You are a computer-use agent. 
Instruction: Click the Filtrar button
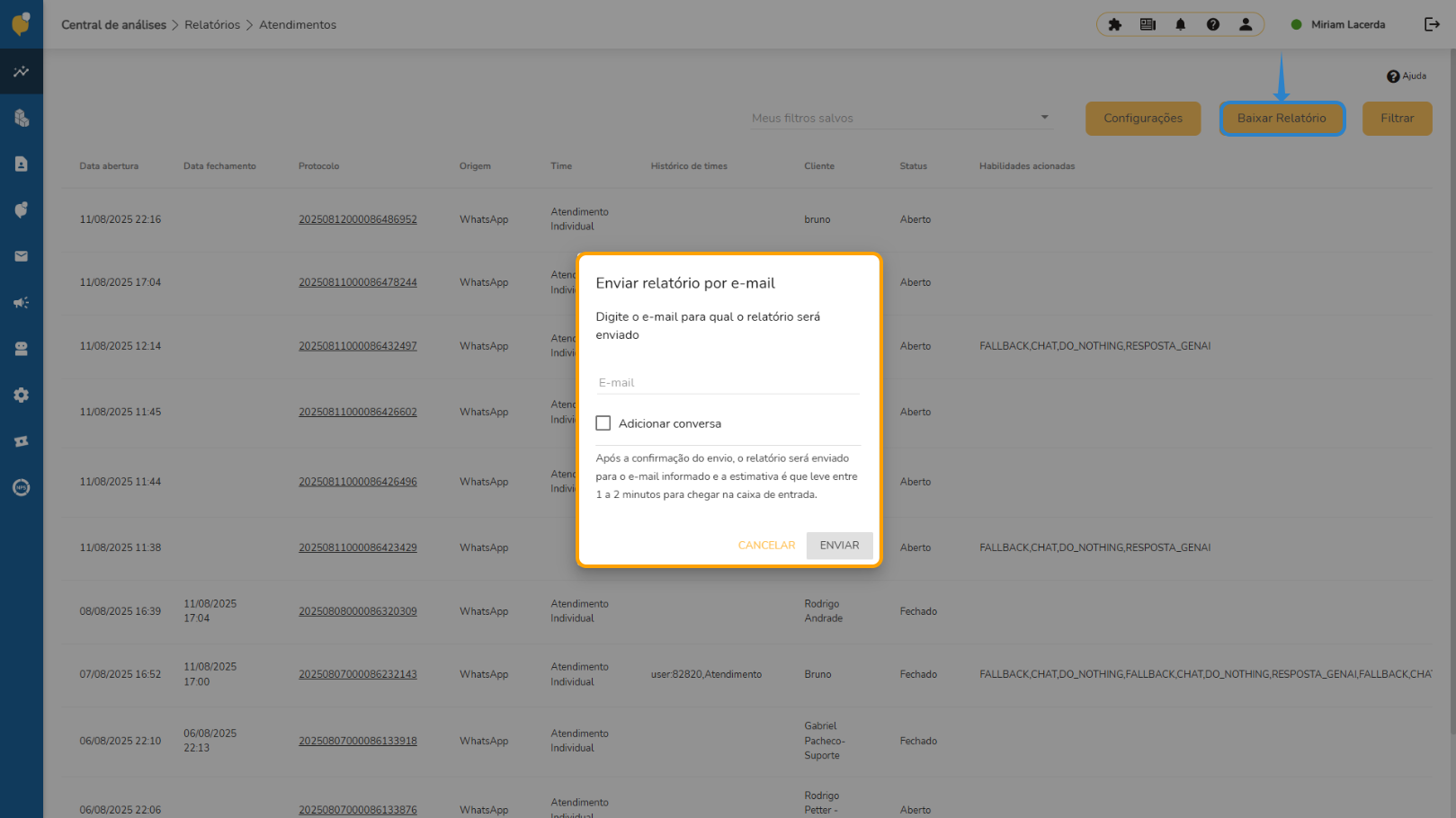1397,119
